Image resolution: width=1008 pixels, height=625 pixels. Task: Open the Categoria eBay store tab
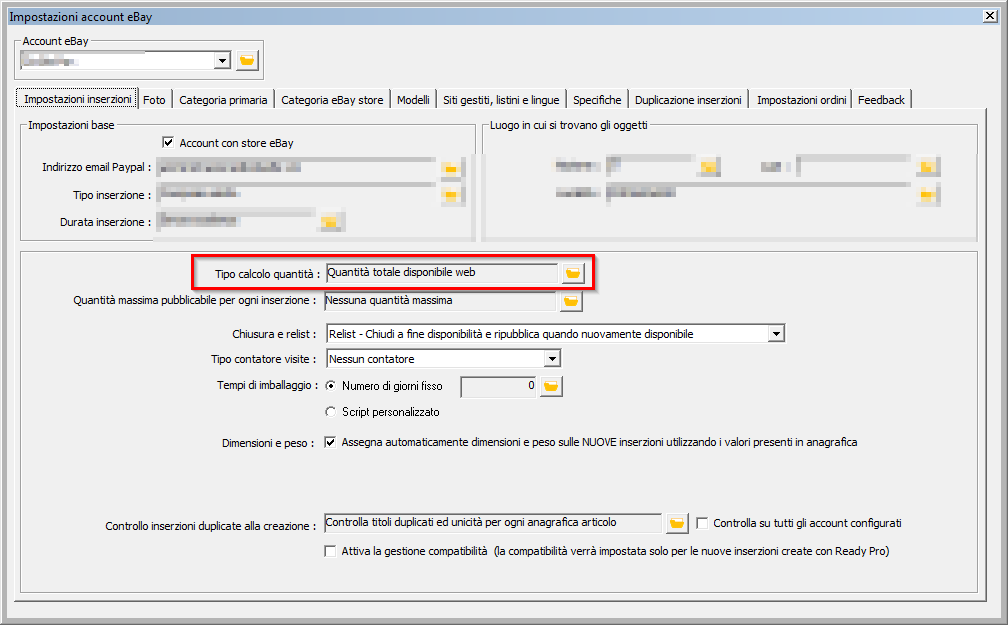point(332,100)
